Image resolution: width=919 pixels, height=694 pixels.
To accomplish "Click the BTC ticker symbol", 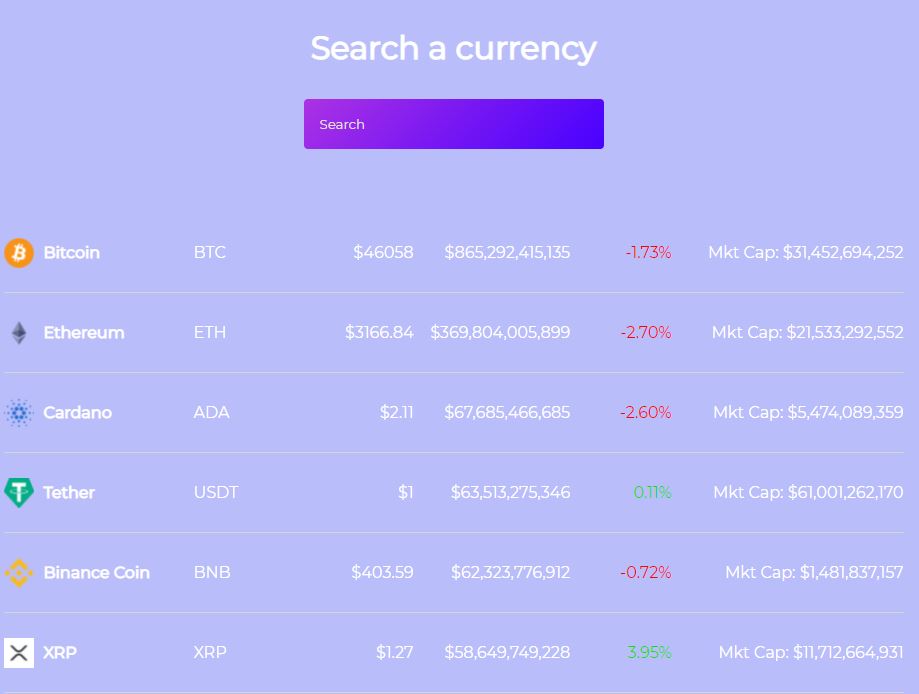I will pos(209,253).
